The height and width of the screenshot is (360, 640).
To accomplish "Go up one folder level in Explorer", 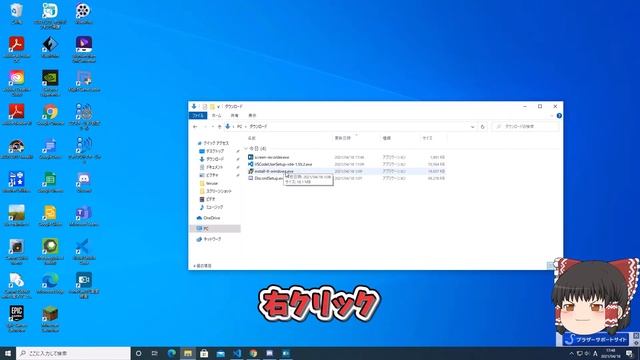I will click(220, 127).
